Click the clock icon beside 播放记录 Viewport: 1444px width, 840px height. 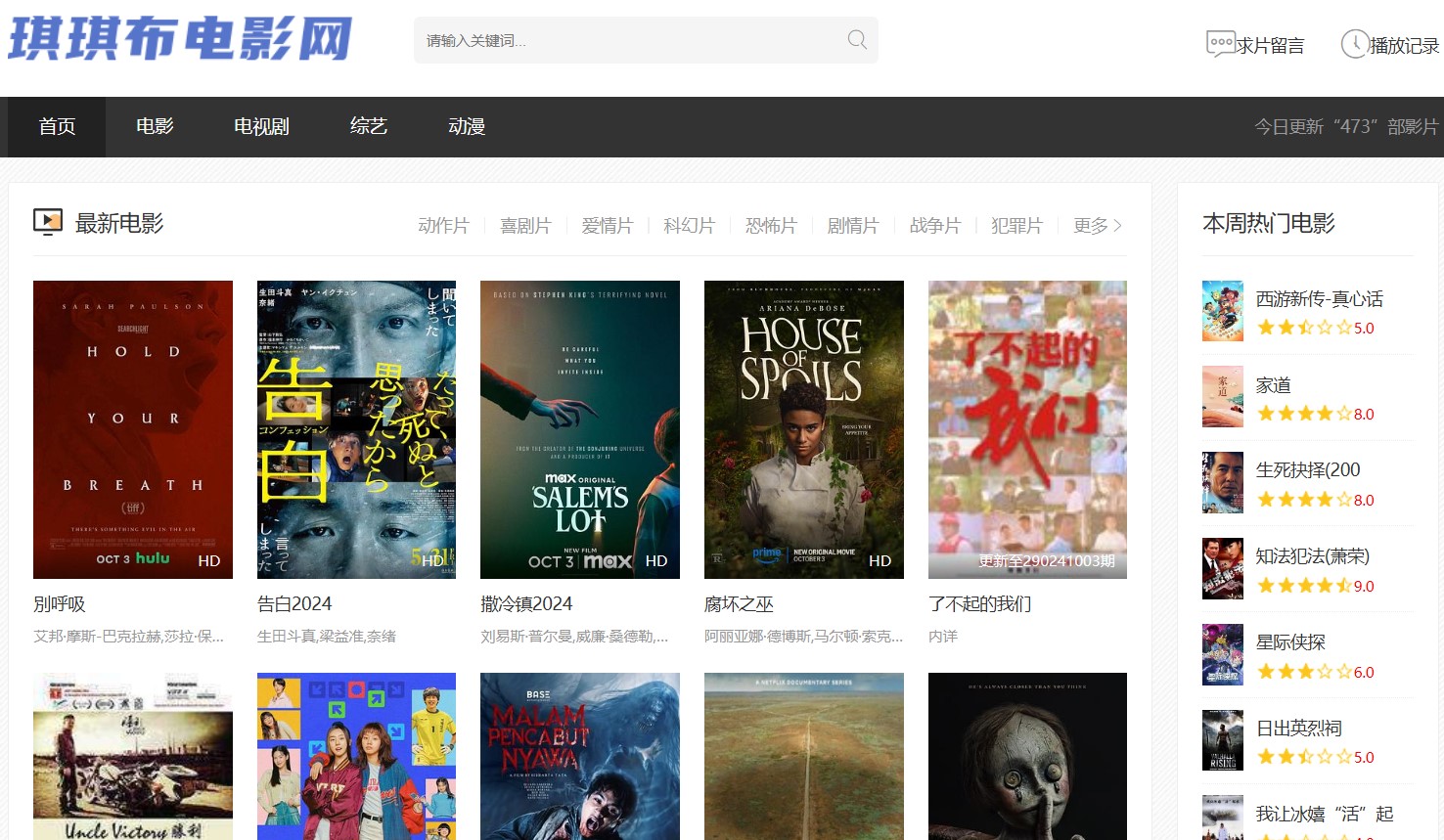coord(1354,44)
